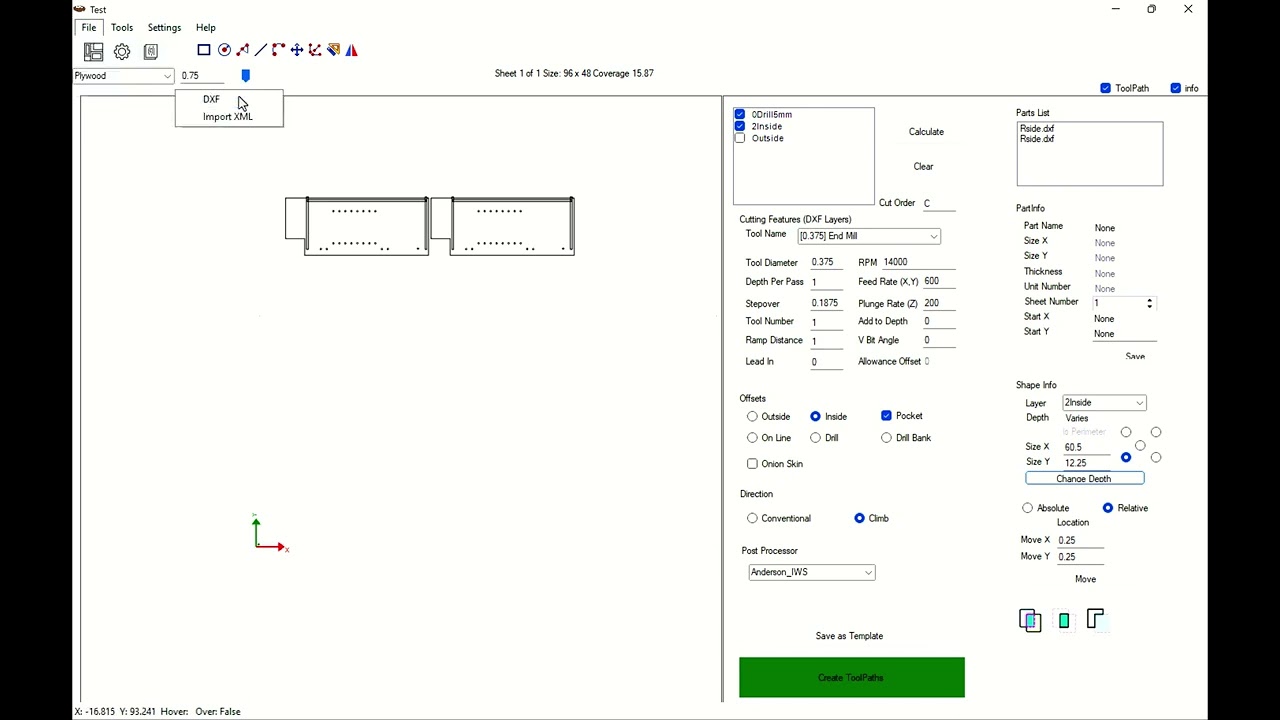Select the circle drawing tool
The height and width of the screenshot is (720, 1280).
click(224, 50)
